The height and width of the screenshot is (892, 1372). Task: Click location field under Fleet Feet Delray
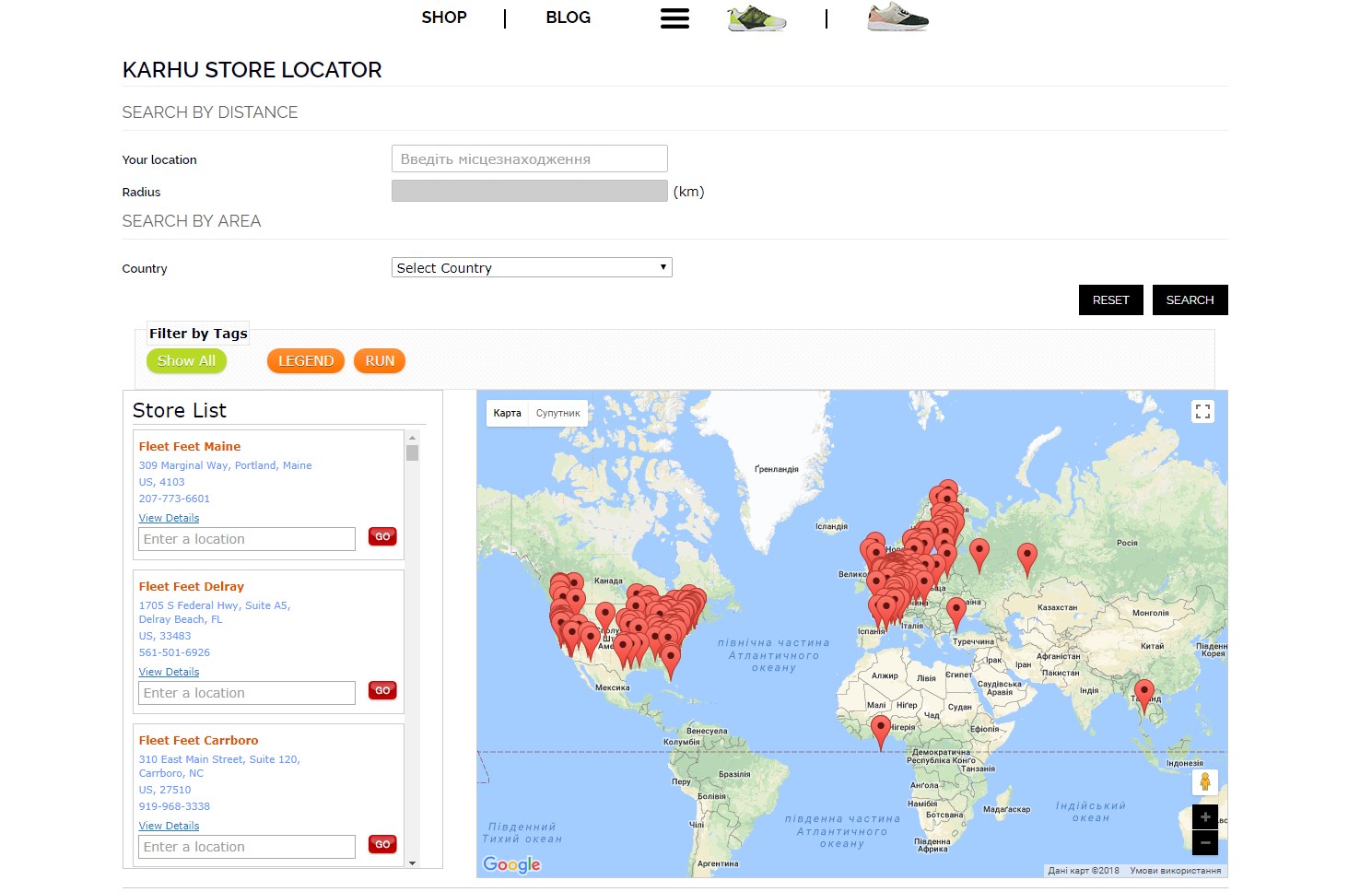(247, 693)
